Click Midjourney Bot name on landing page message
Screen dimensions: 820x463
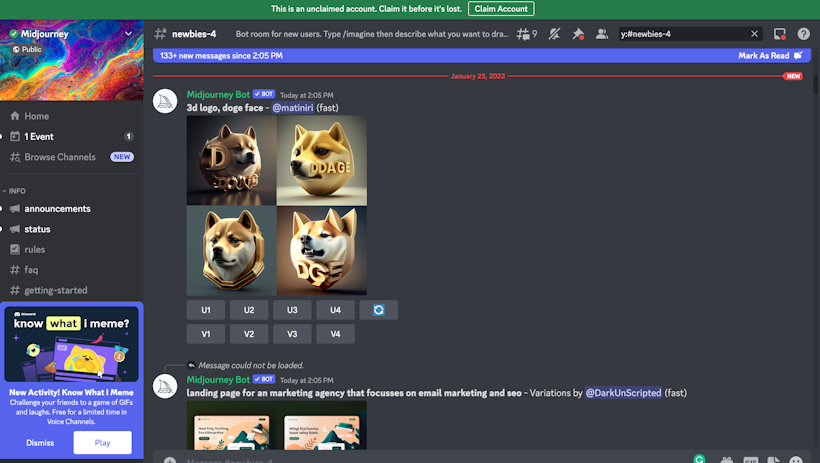point(218,380)
